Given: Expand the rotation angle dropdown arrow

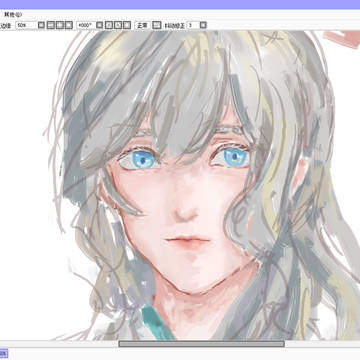Looking at the screenshot, I should point(99,25).
